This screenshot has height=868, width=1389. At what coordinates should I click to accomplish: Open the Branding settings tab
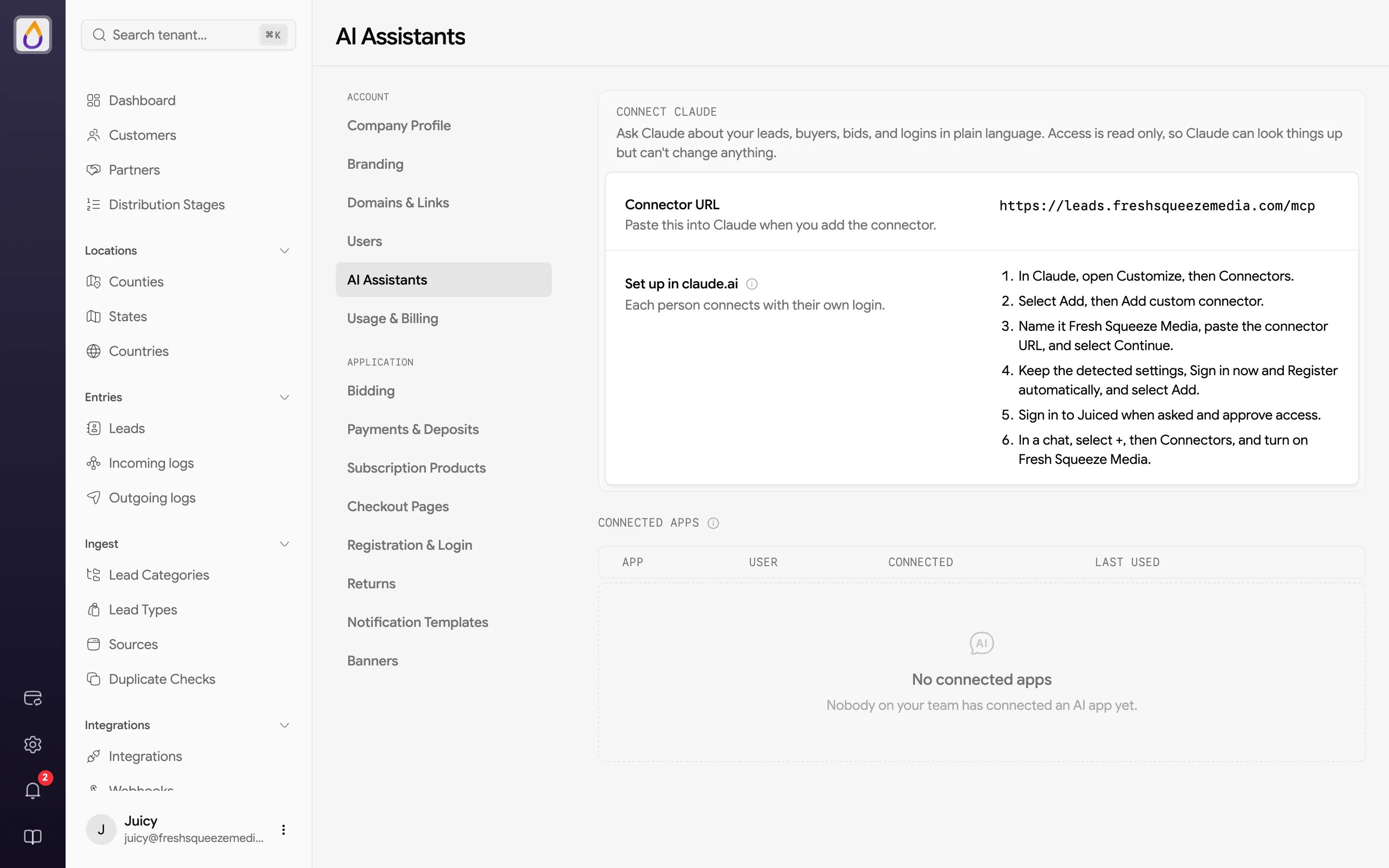point(443,164)
